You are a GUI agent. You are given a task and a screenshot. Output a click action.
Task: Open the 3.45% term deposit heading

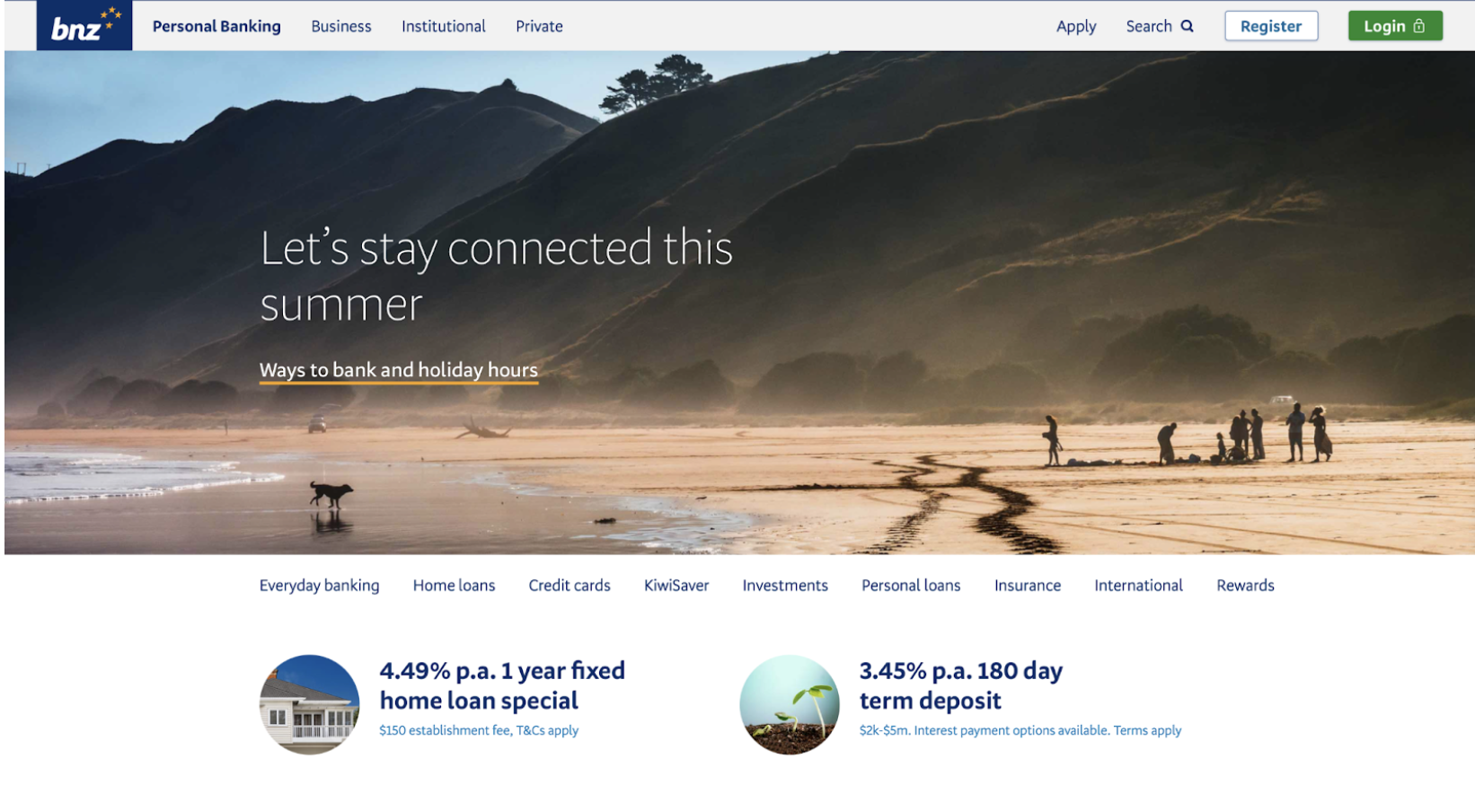click(x=961, y=685)
